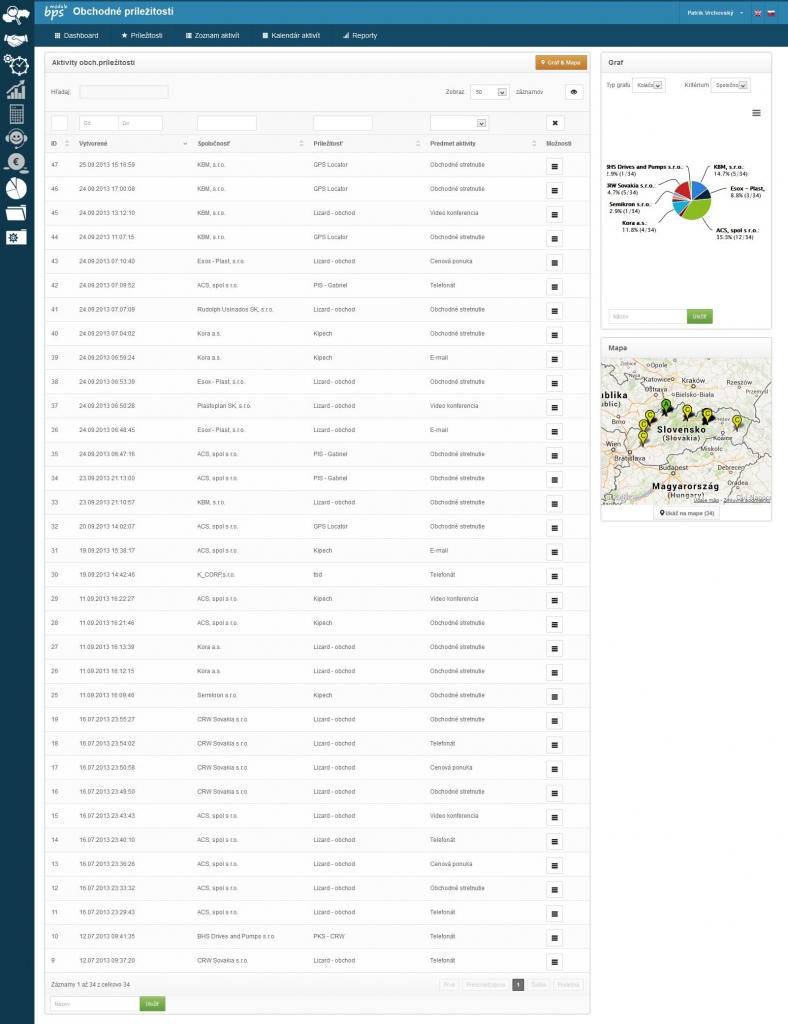Open the calculator sidebar icon

pyautogui.click(x=16, y=114)
